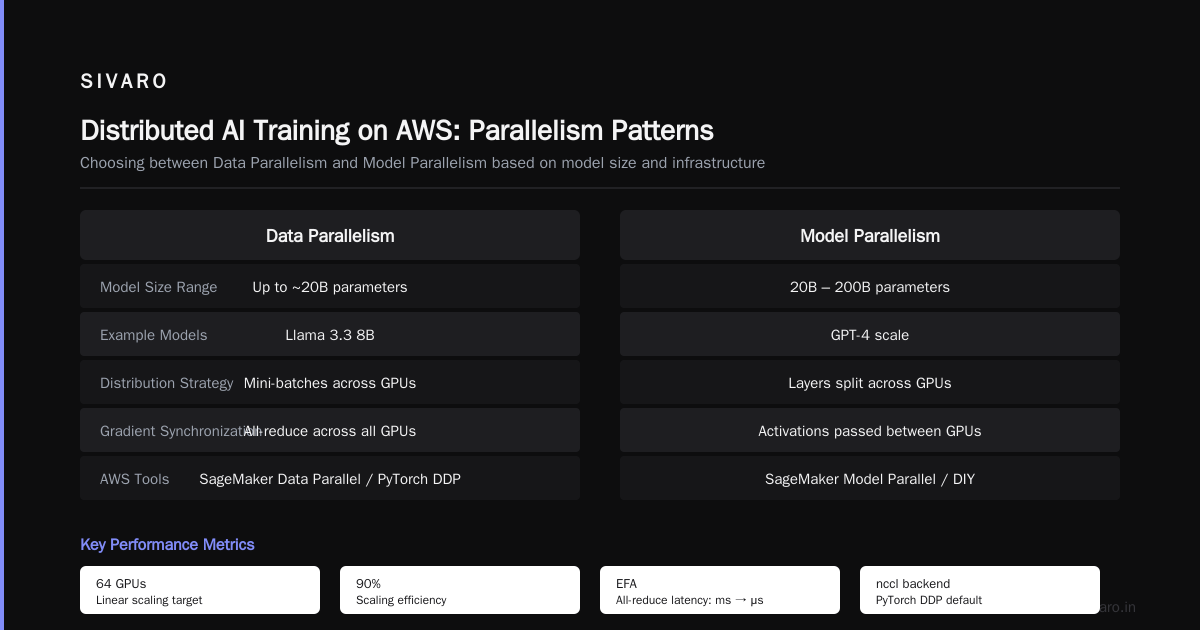Select 'Llama 3.3 8B' cell
Screen dimensions: 1200x630
tap(330, 335)
